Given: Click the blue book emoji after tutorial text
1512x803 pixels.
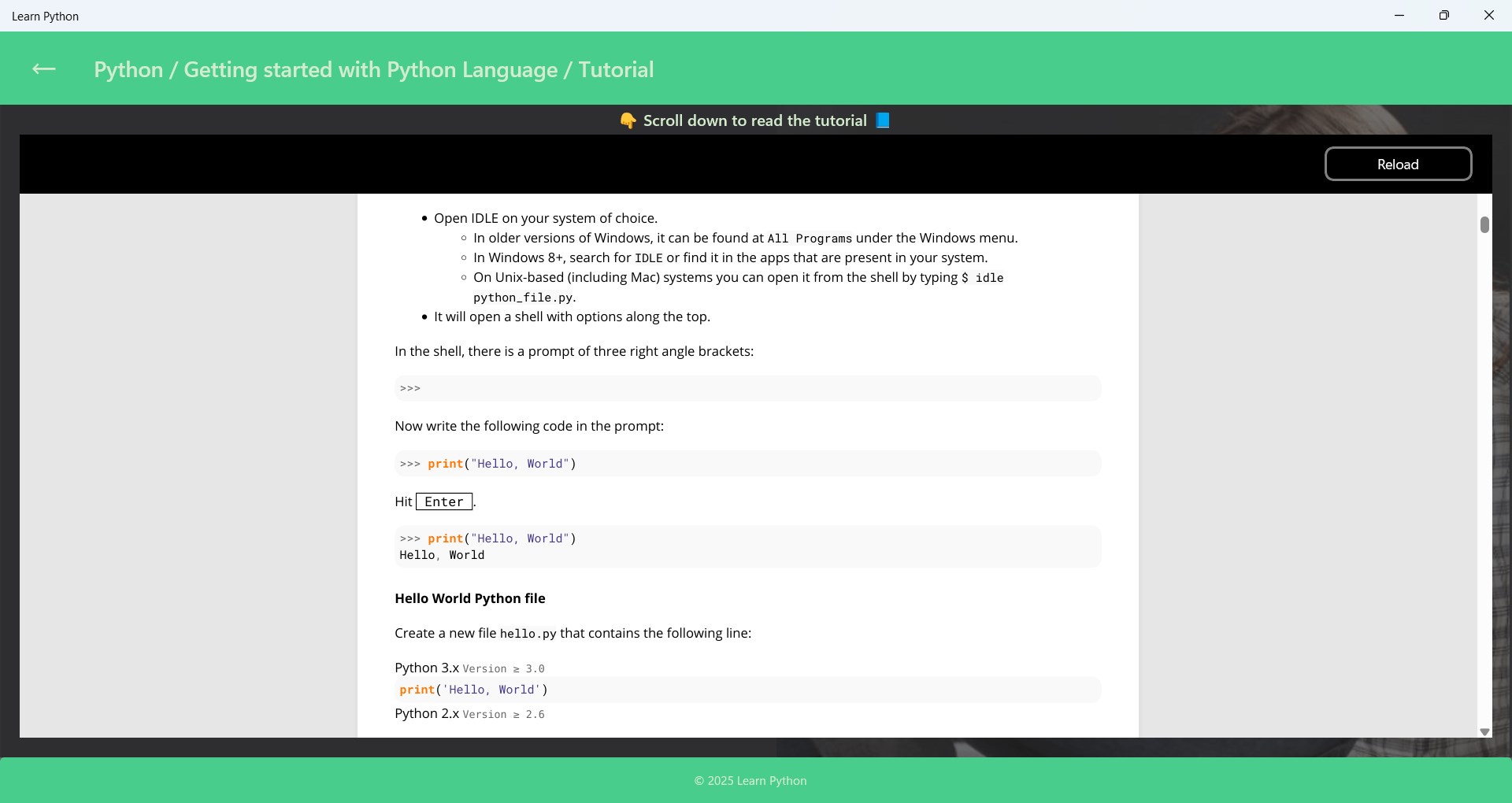Looking at the screenshot, I should [x=882, y=120].
